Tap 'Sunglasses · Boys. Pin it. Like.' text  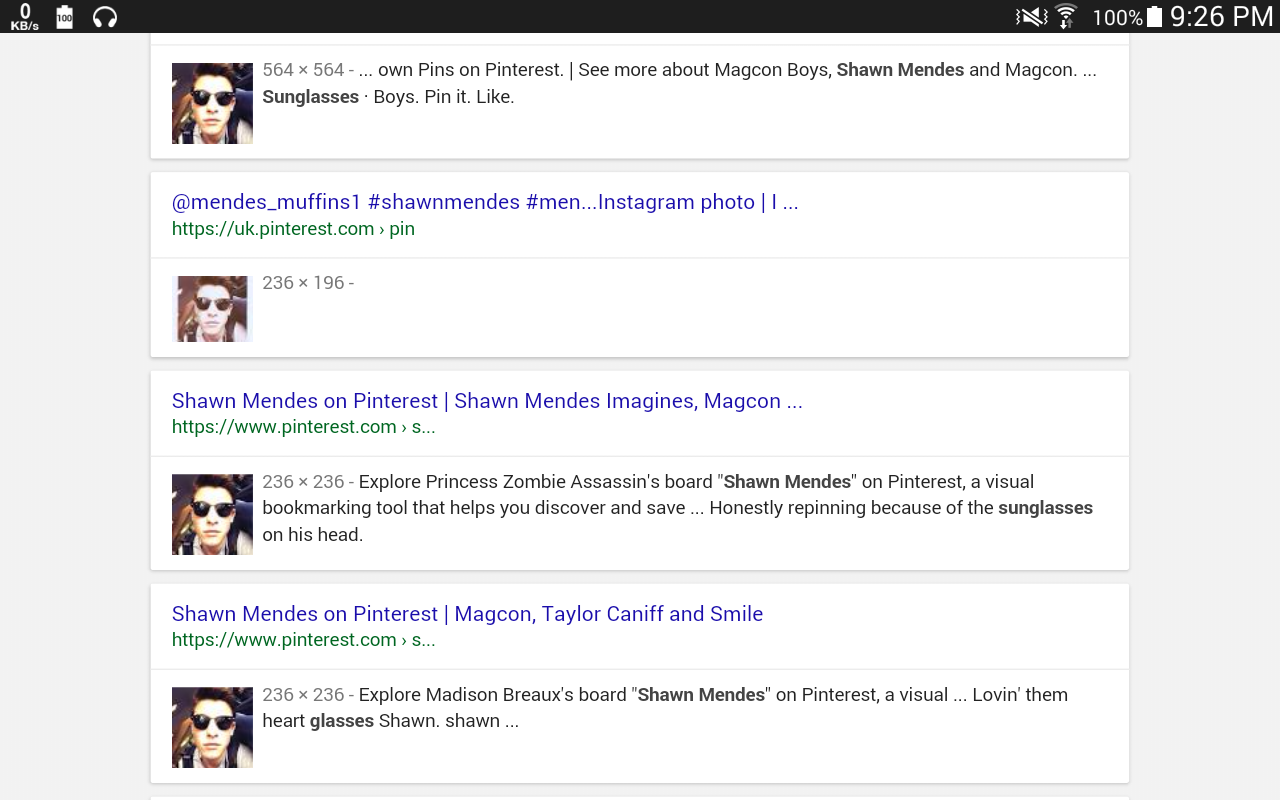[388, 97]
